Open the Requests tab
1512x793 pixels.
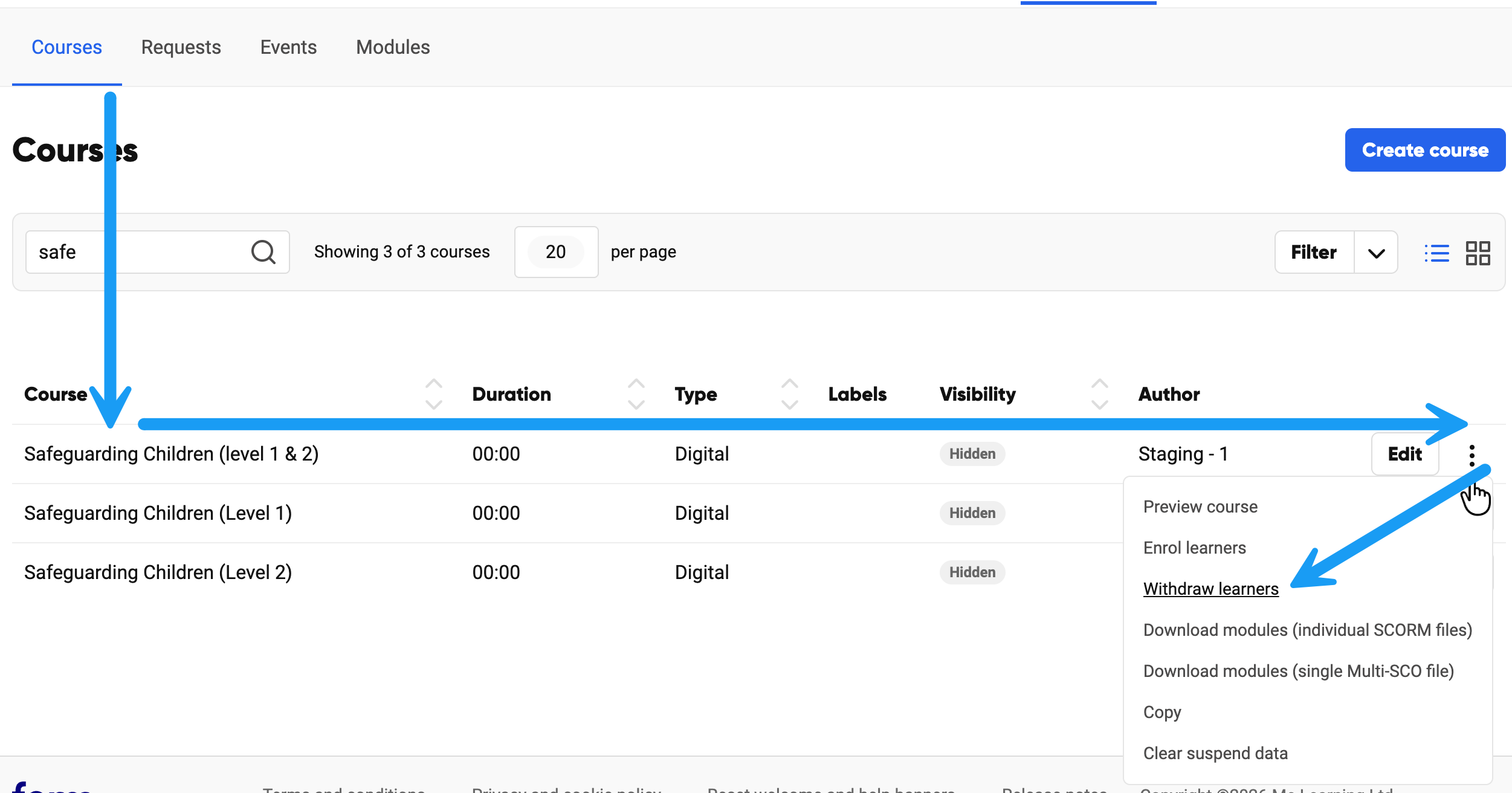181,47
